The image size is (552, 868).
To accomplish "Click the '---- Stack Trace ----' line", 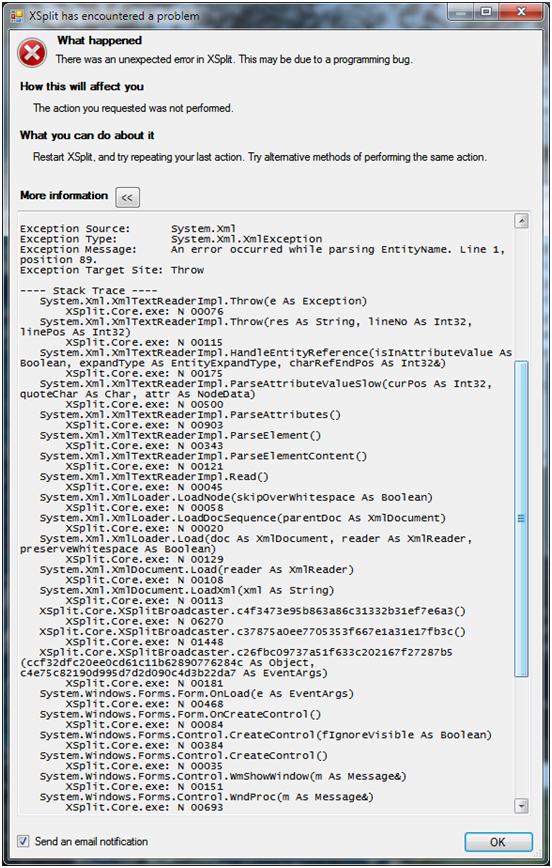I will [x=89, y=291].
